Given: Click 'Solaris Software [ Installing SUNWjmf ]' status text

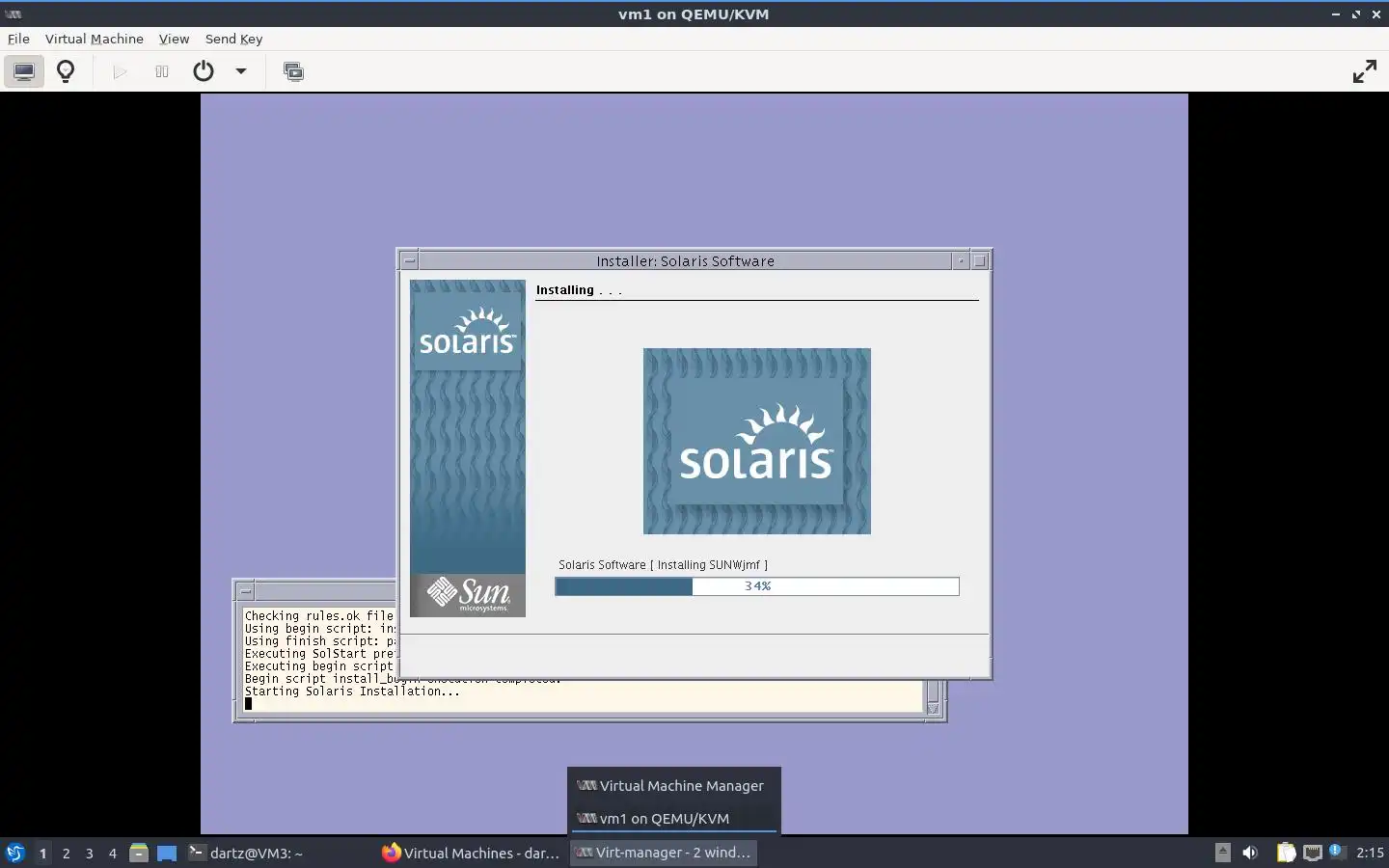Looking at the screenshot, I should (x=663, y=565).
